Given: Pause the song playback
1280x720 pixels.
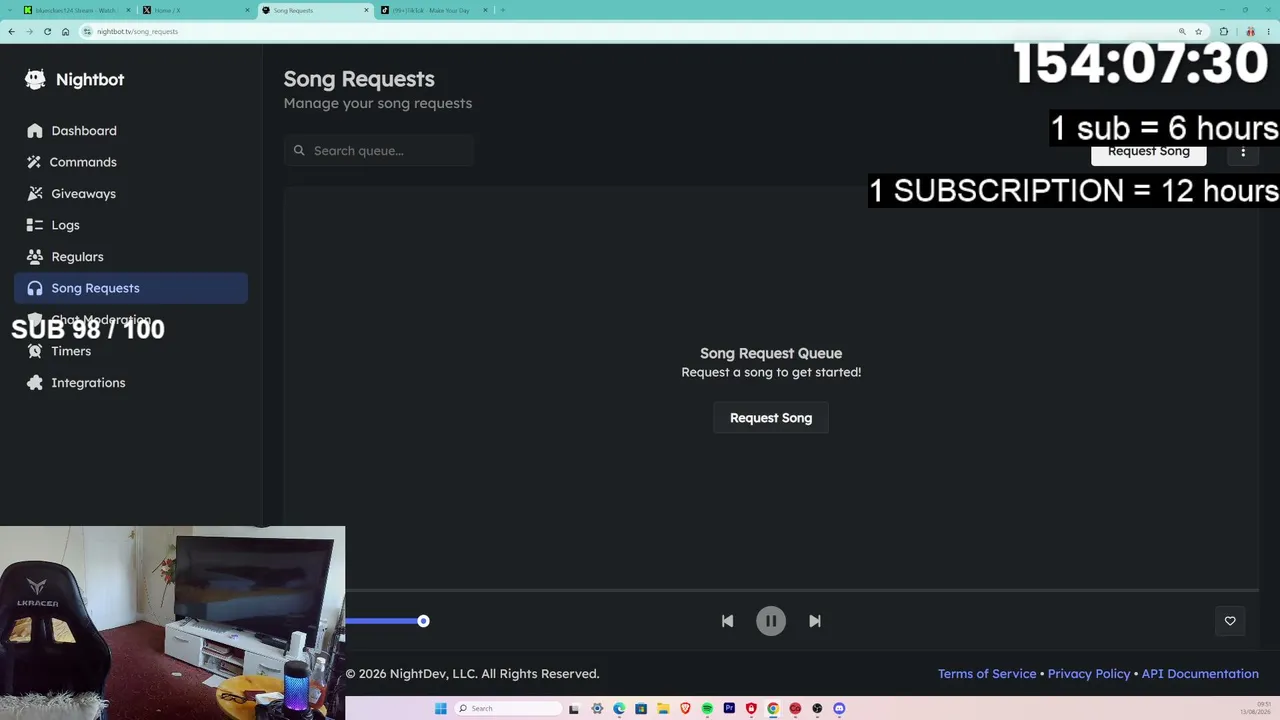Looking at the screenshot, I should tap(771, 621).
